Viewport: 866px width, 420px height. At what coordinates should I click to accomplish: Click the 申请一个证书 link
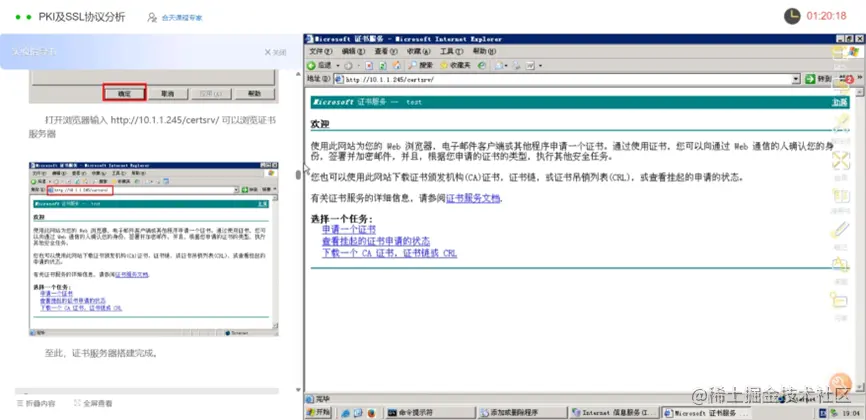[348, 229]
